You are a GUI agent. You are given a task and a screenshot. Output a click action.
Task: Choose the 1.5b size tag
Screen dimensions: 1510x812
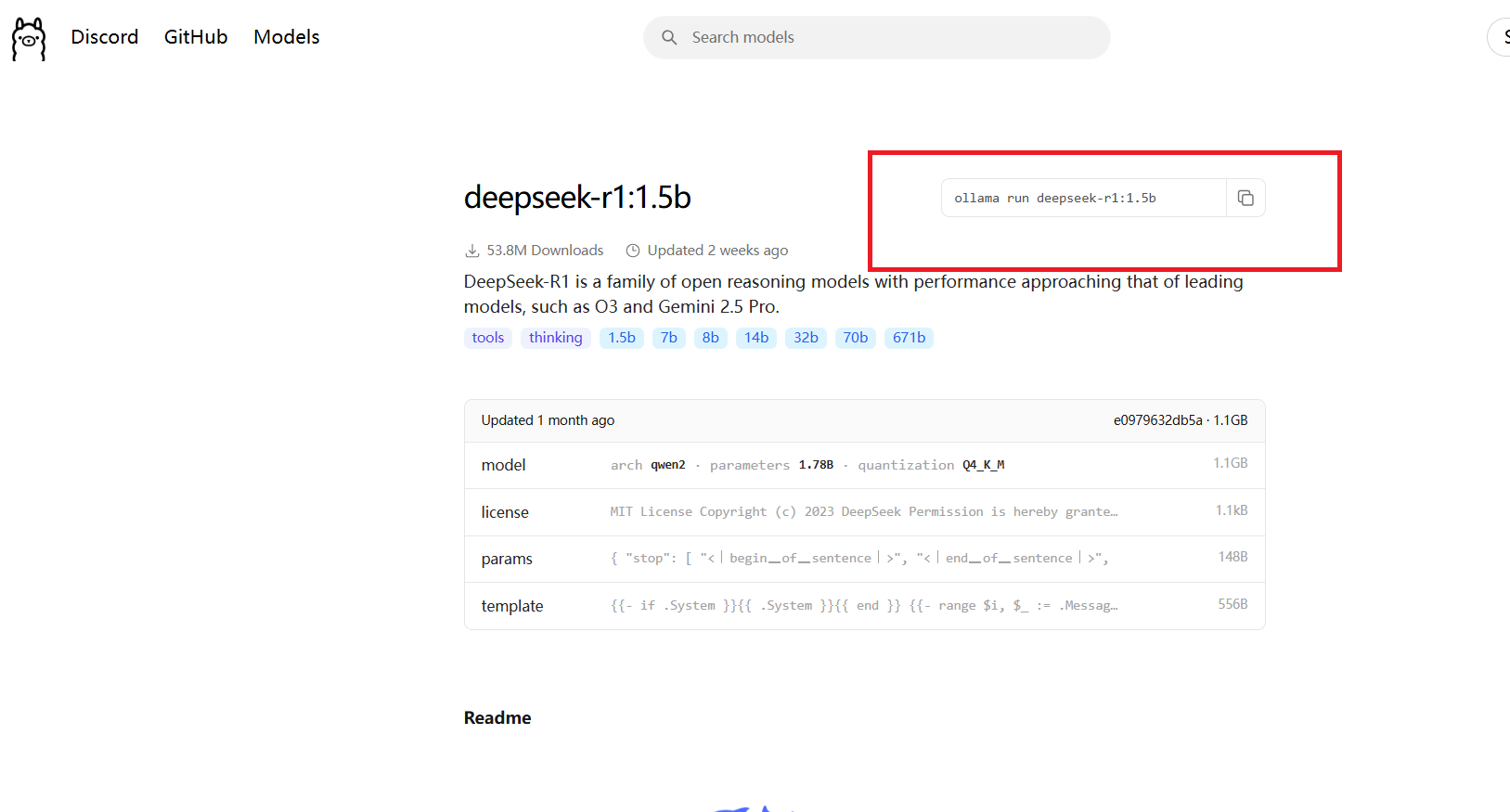click(x=622, y=338)
